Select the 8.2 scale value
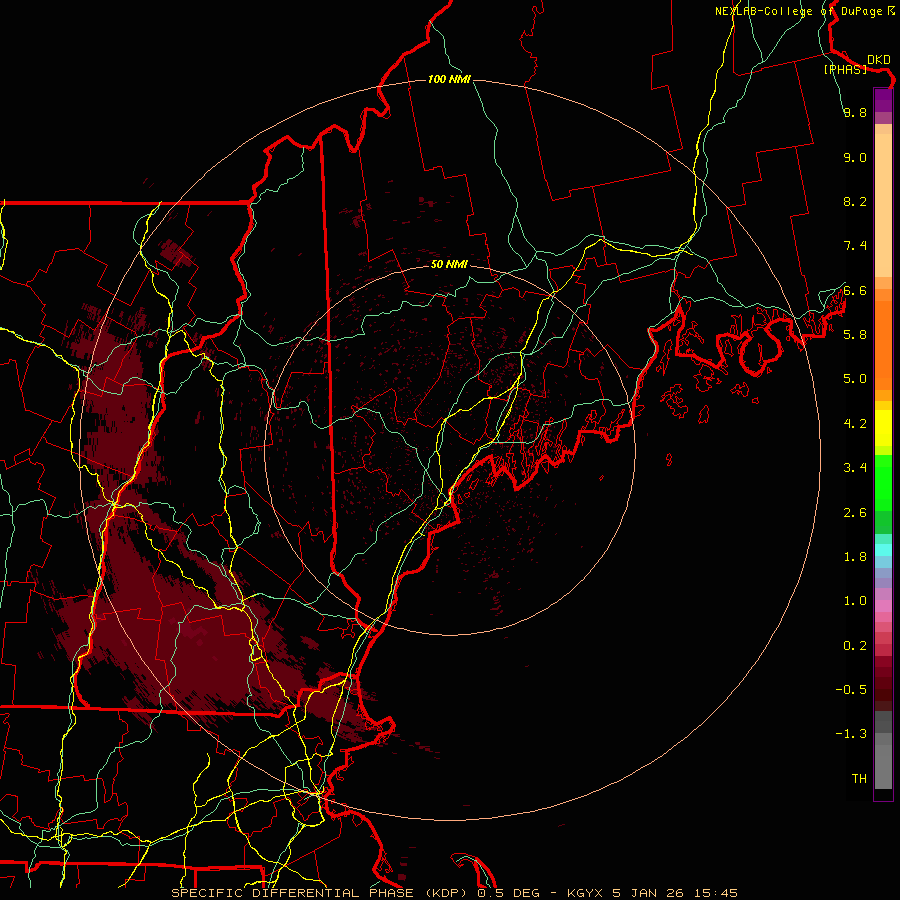Image resolution: width=900 pixels, height=900 pixels. pos(855,201)
